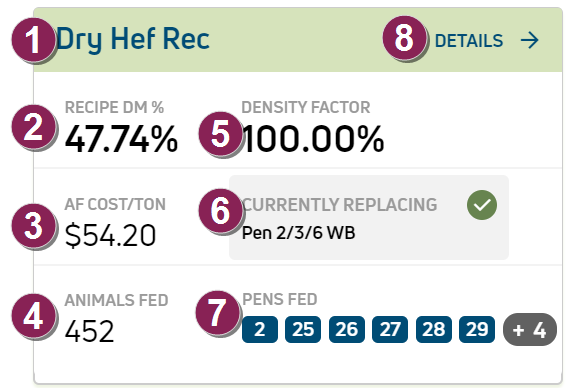The width and height of the screenshot is (570, 389).
Task: Click the green checkmark in Currently Replacing
Action: (482, 205)
